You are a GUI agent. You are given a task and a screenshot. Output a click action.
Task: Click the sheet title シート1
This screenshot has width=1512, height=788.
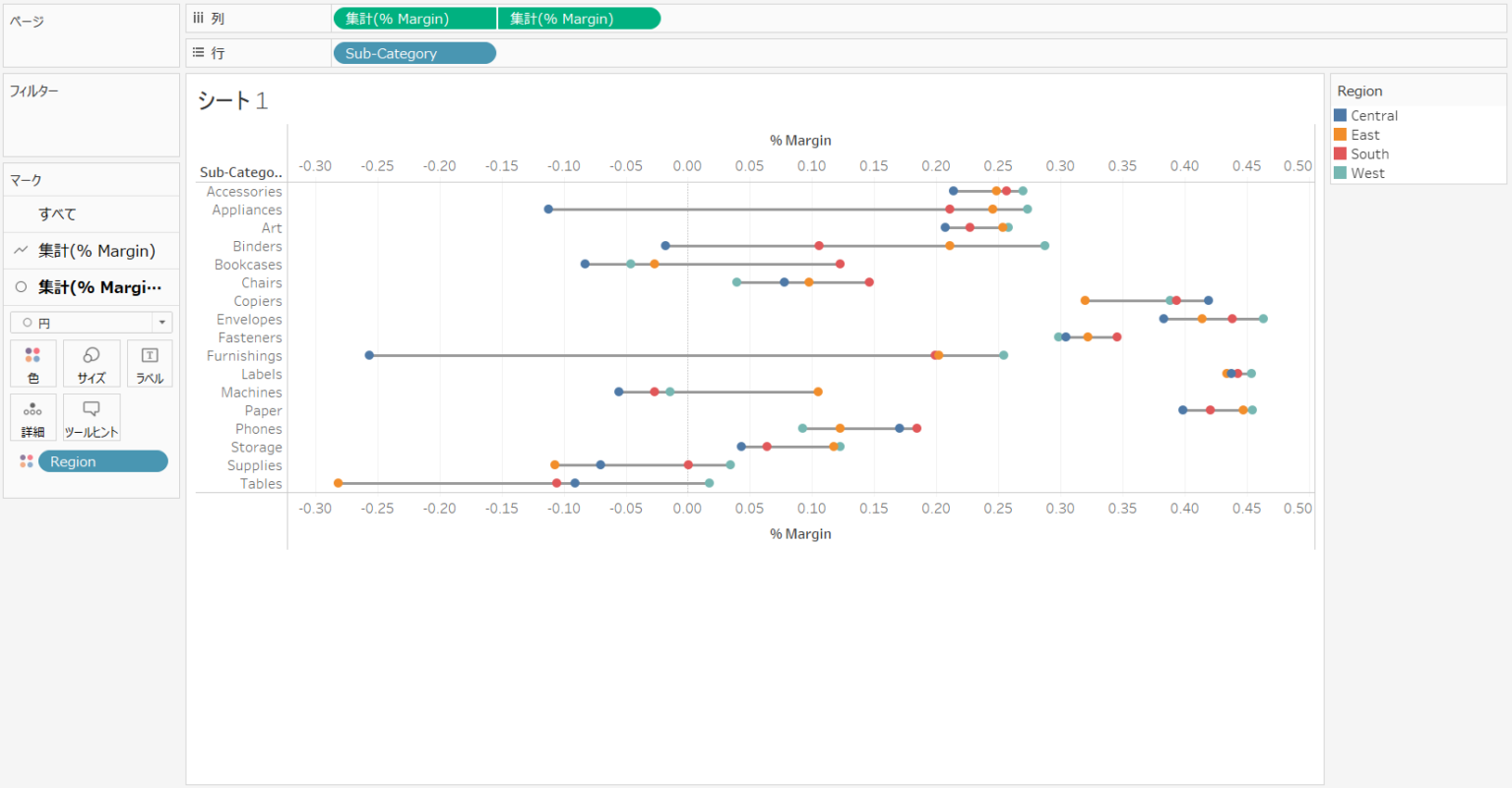(226, 99)
